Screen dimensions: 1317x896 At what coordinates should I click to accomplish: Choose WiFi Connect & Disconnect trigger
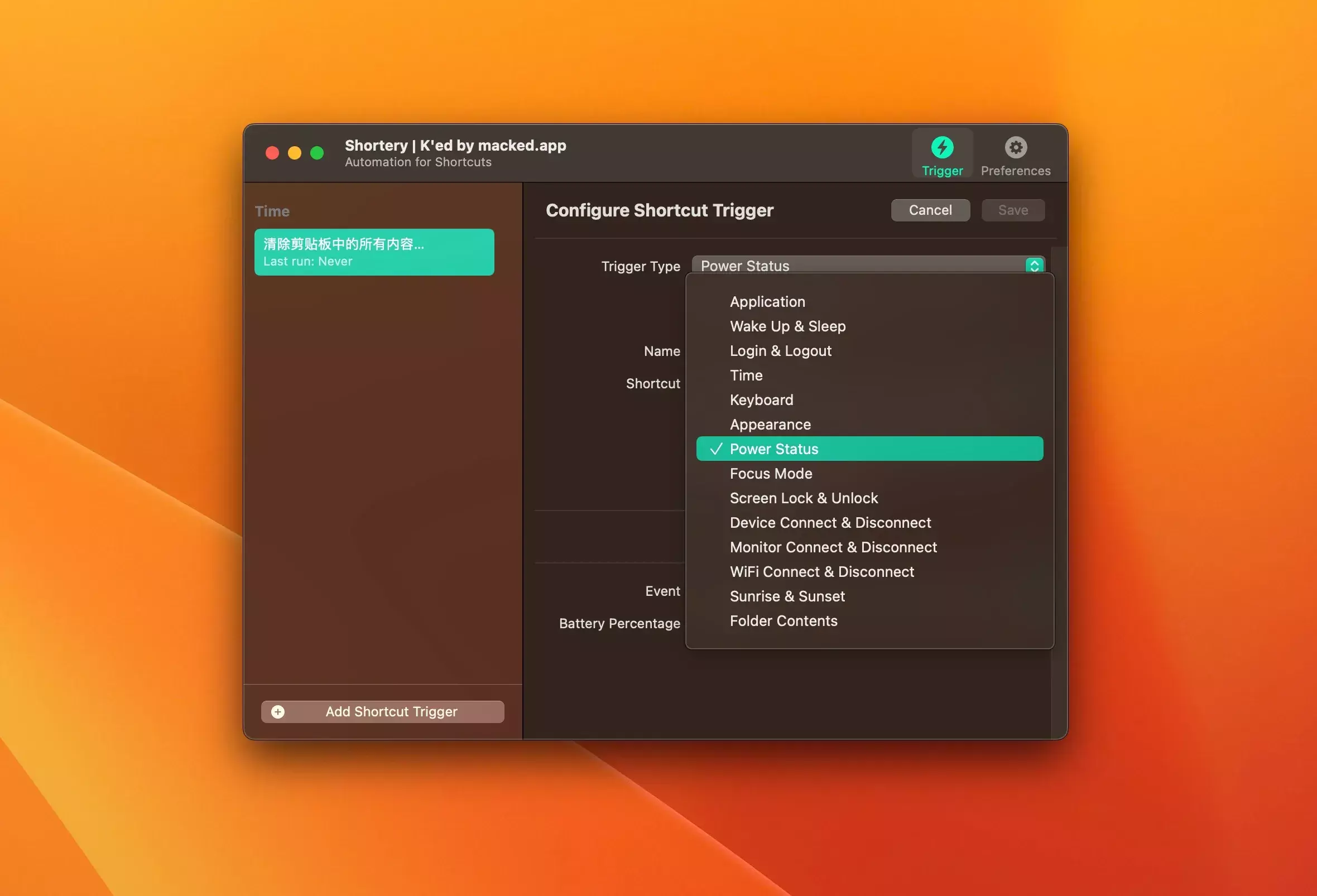pos(821,571)
